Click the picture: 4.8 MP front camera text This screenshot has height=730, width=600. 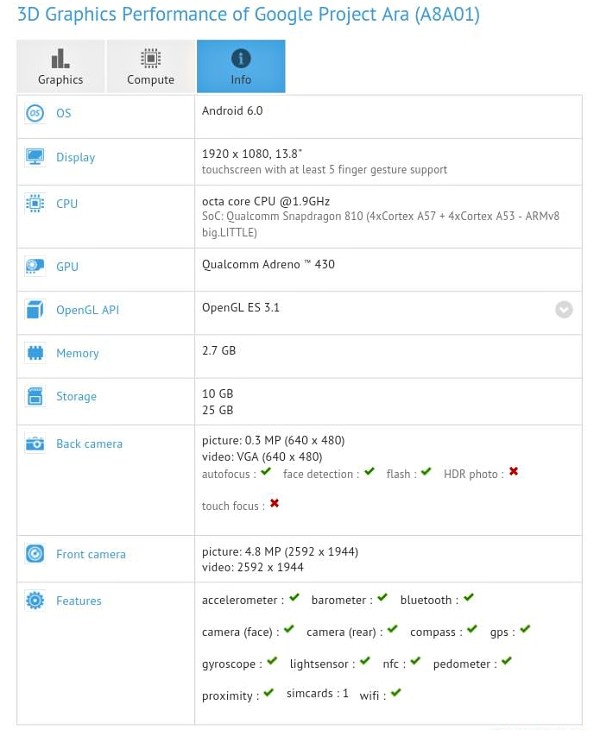(x=280, y=552)
